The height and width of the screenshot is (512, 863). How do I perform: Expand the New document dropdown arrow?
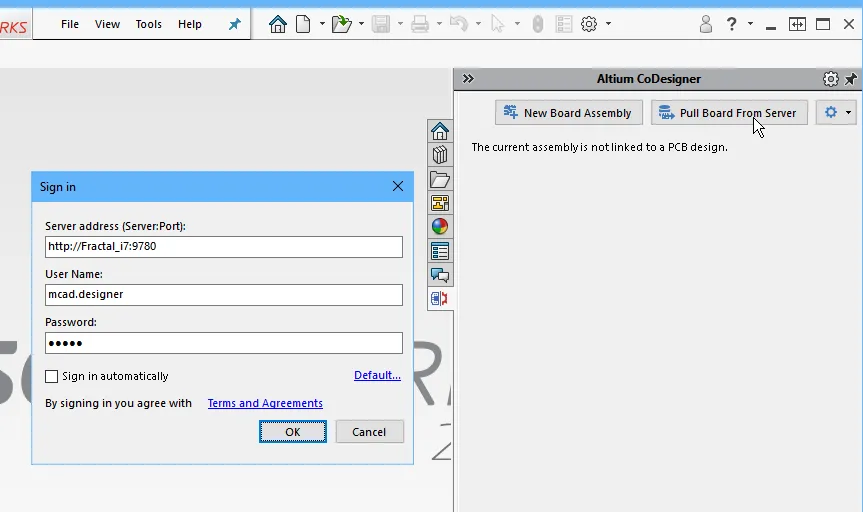pos(322,24)
